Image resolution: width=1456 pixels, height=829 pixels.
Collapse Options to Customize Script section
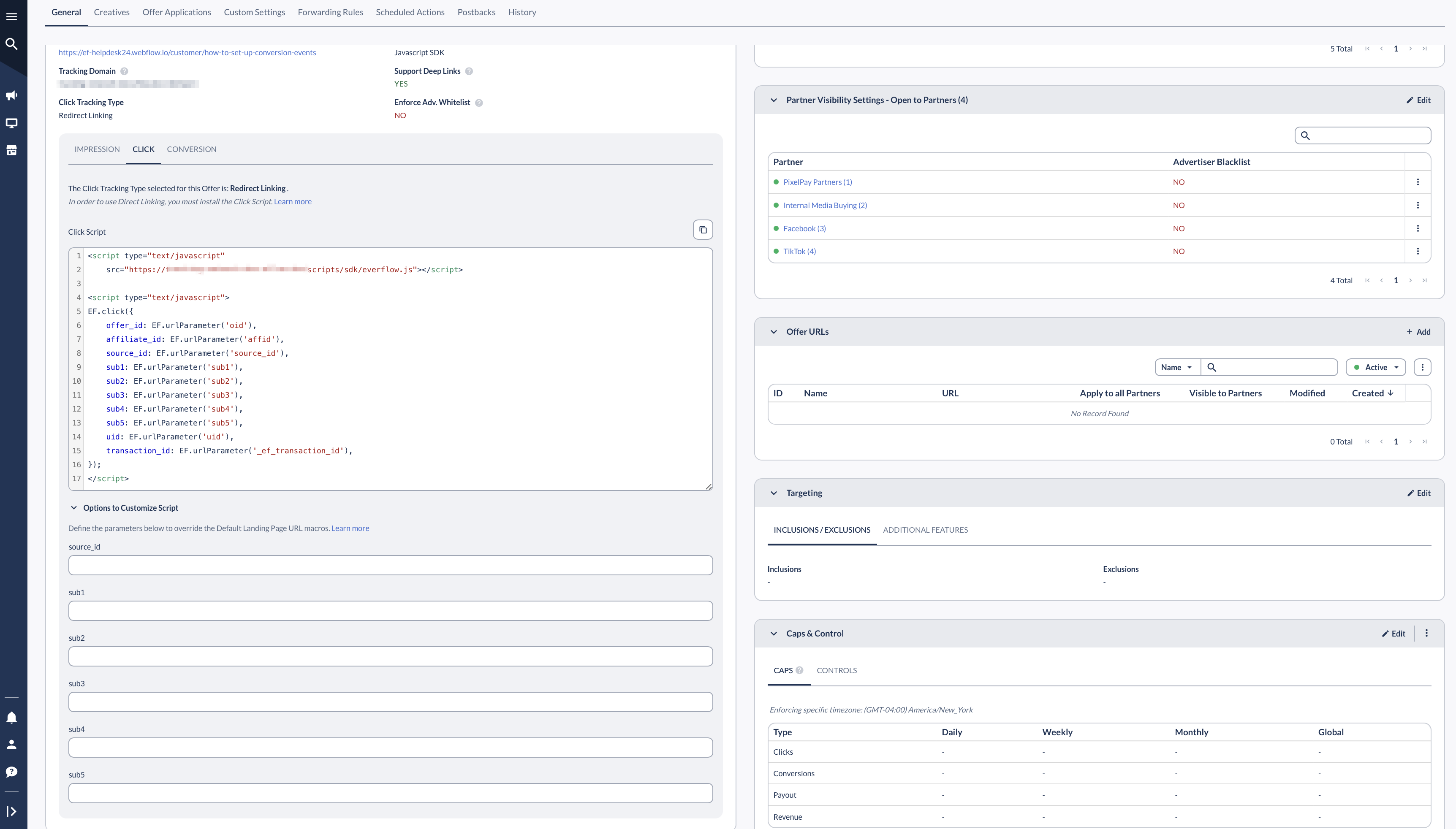point(73,508)
